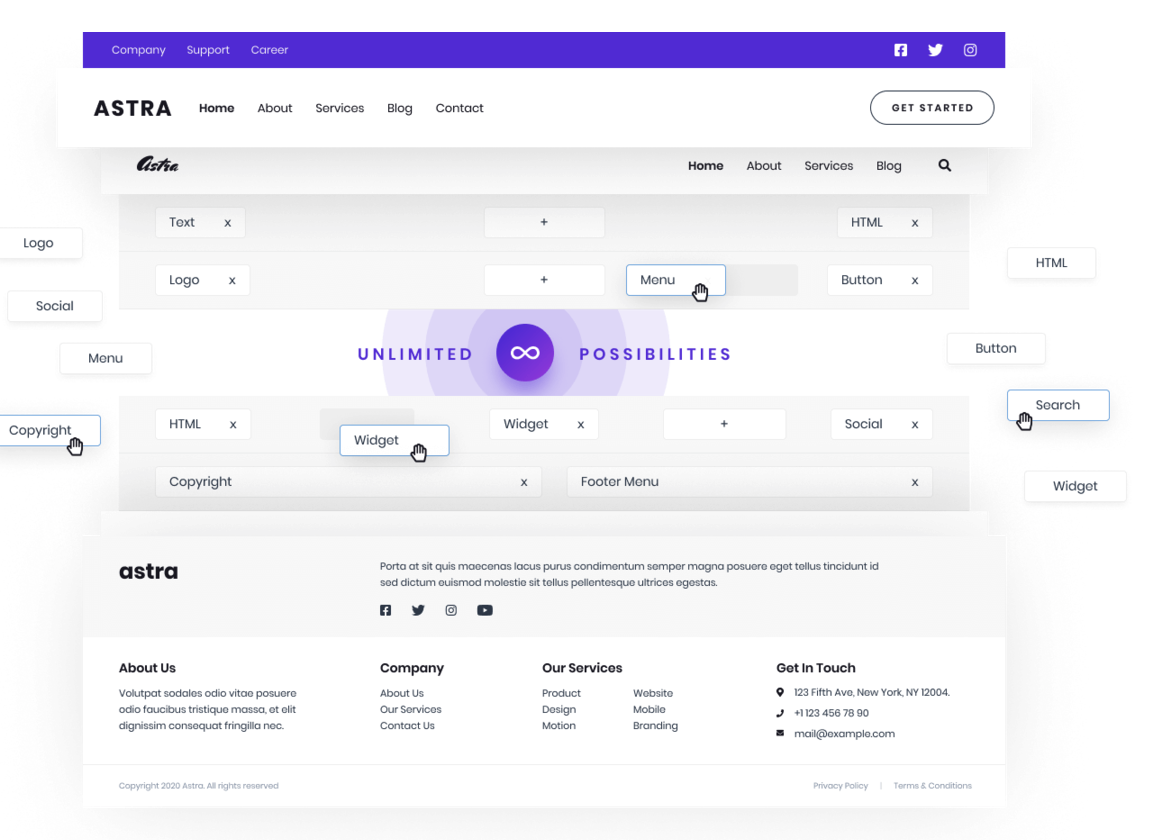This screenshot has height=840, width=1167.
Task: Click the Facebook icon in purple top bar
Action: pos(900,50)
